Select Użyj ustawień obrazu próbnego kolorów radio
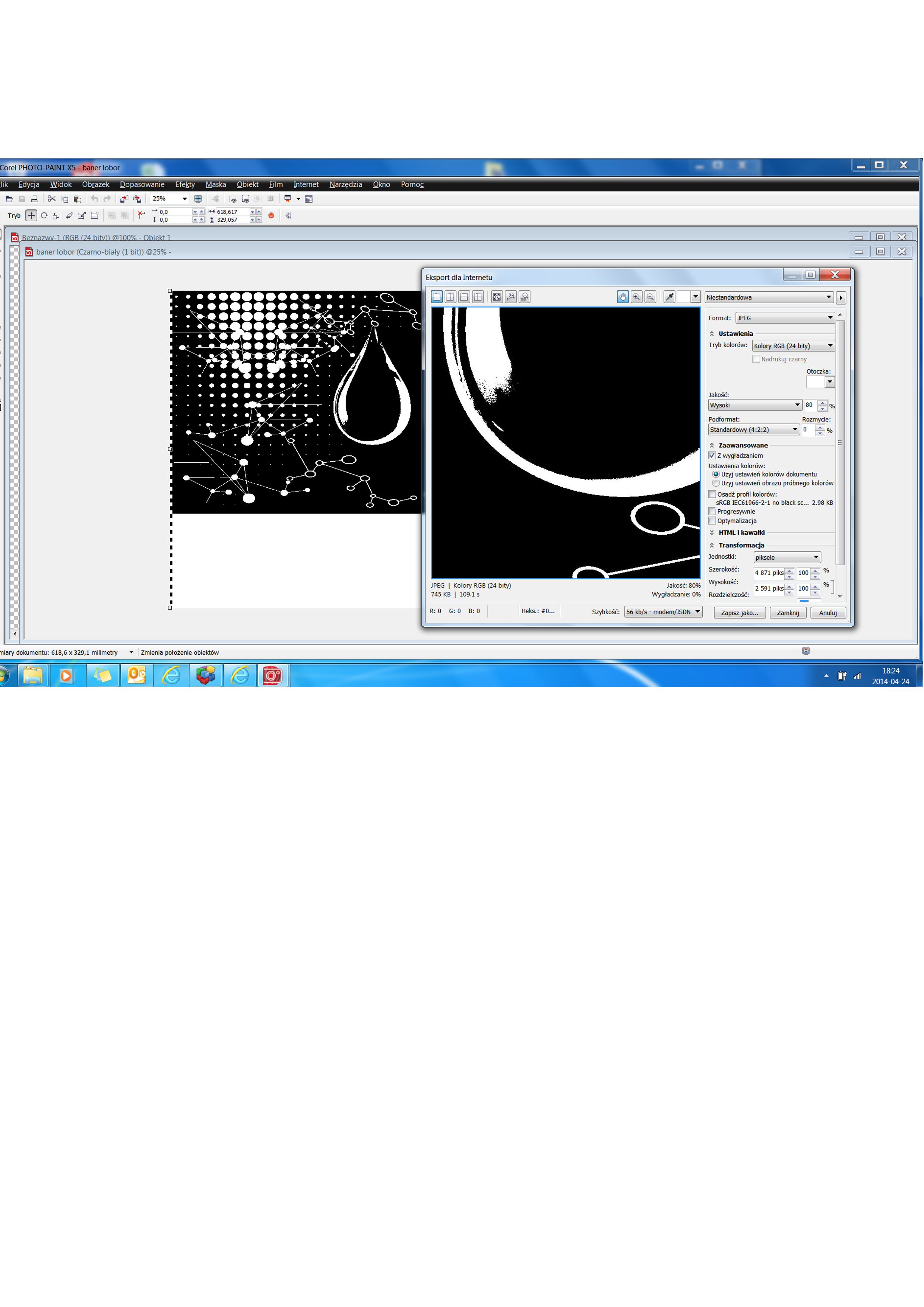This screenshot has height=1307, width=924. 716,483
